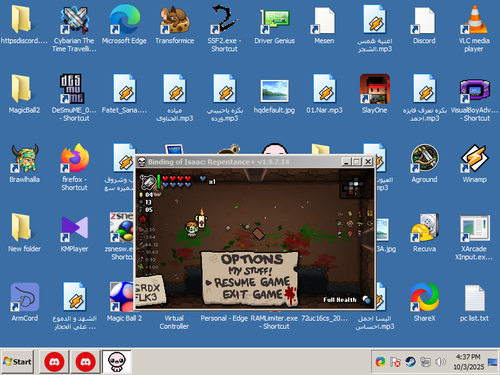Click the 72uc16cs_20 file label

point(324,318)
